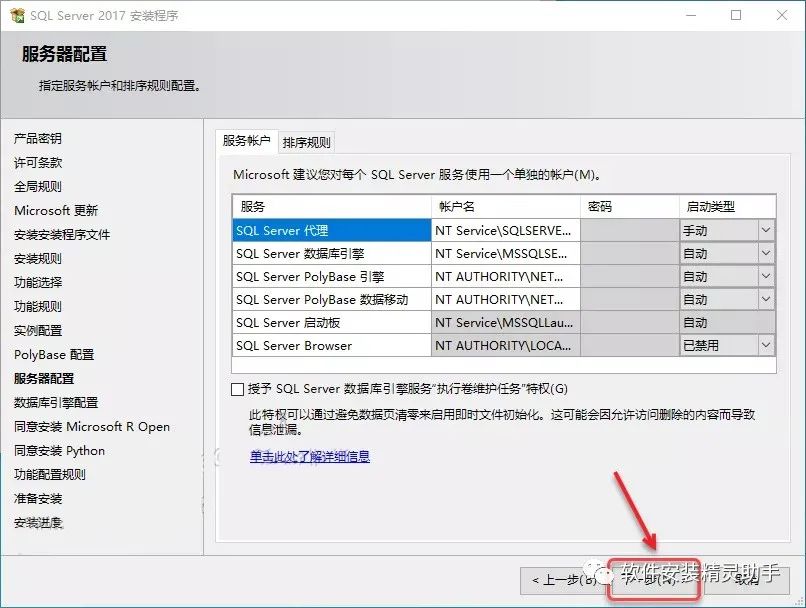Open startup type dropdown for SQL Server 代理

(x=765, y=230)
